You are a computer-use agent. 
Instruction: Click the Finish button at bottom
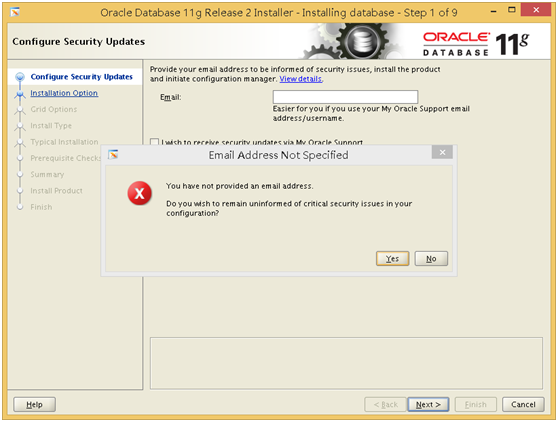475,404
